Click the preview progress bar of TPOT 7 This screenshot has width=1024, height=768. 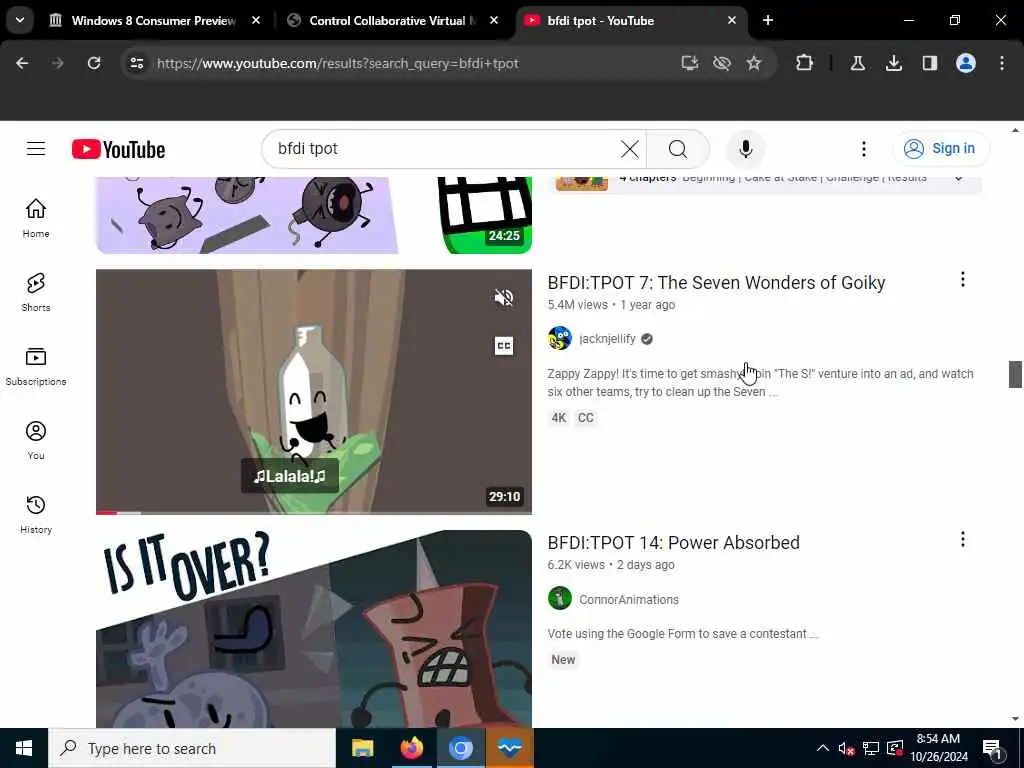(313, 513)
